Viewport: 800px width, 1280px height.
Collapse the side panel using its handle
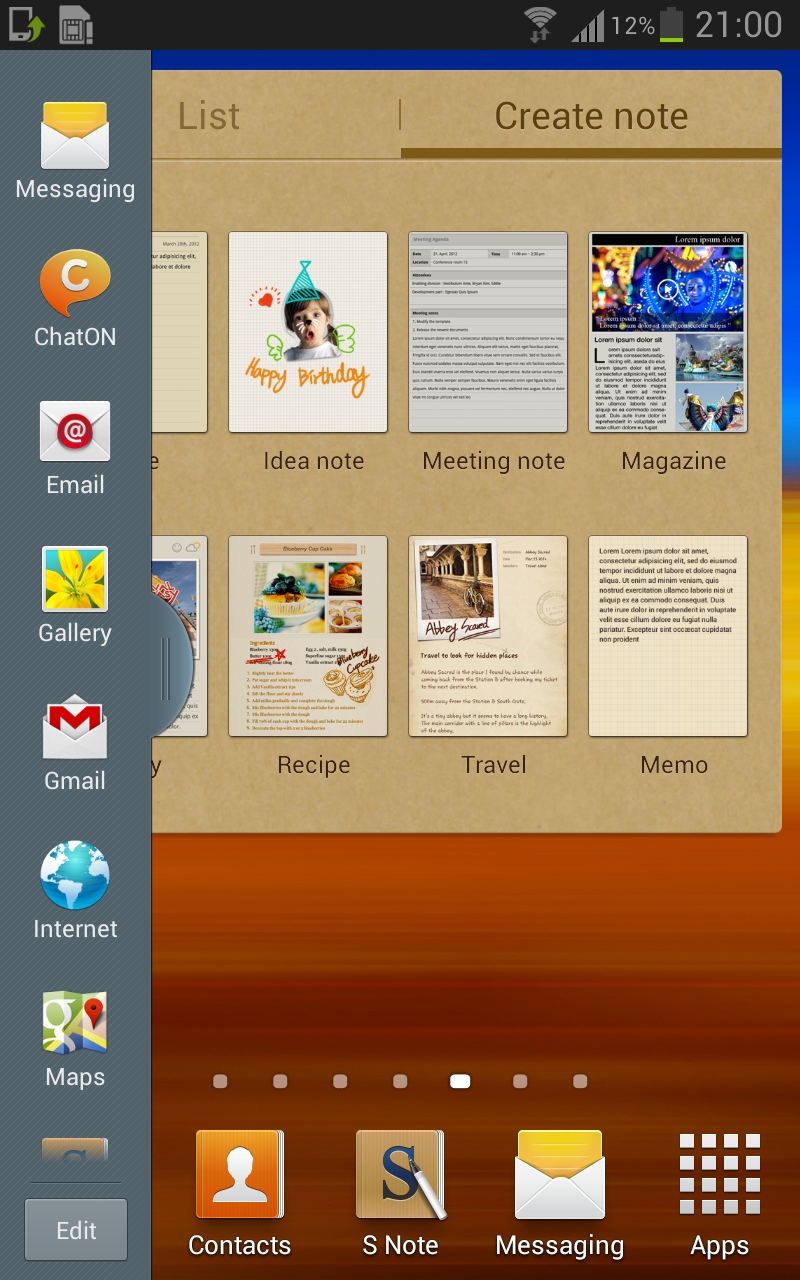coord(168,668)
